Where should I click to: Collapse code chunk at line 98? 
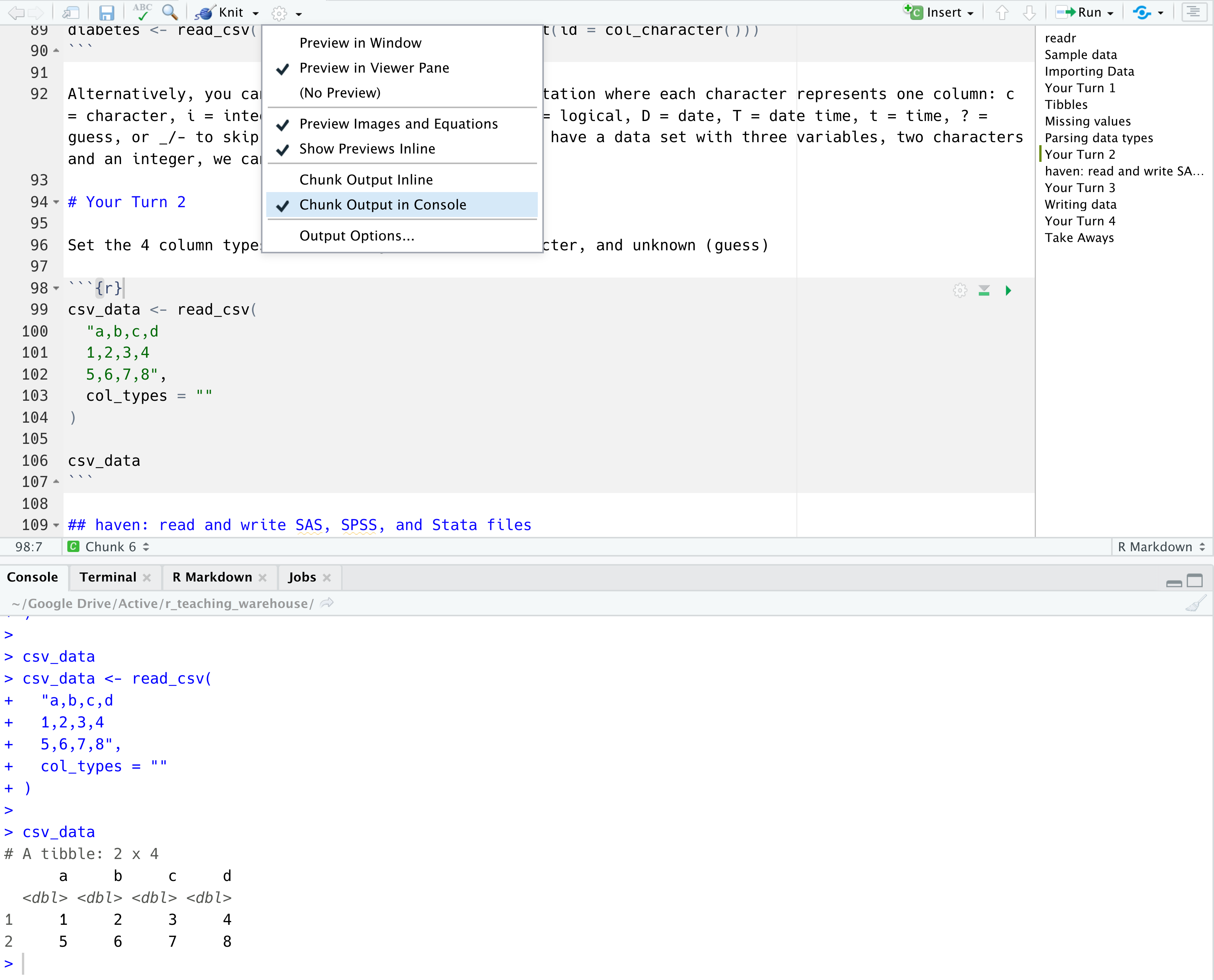point(56,288)
